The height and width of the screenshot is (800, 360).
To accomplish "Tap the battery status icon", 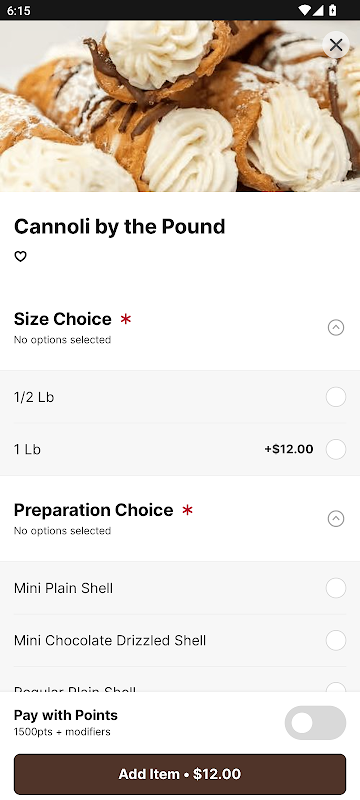I will tap(332, 10).
